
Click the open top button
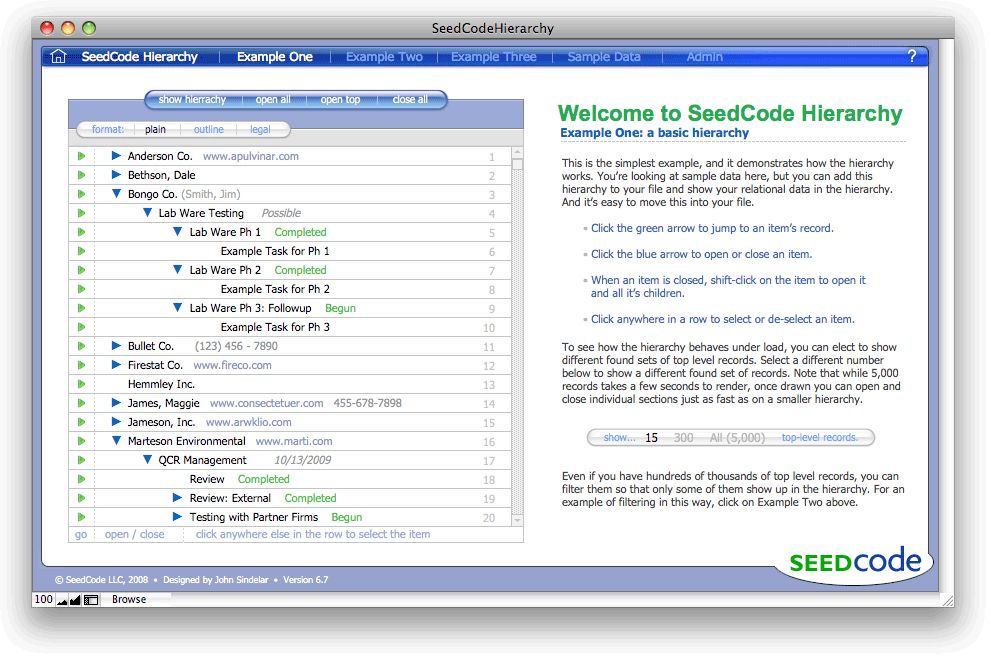340,100
